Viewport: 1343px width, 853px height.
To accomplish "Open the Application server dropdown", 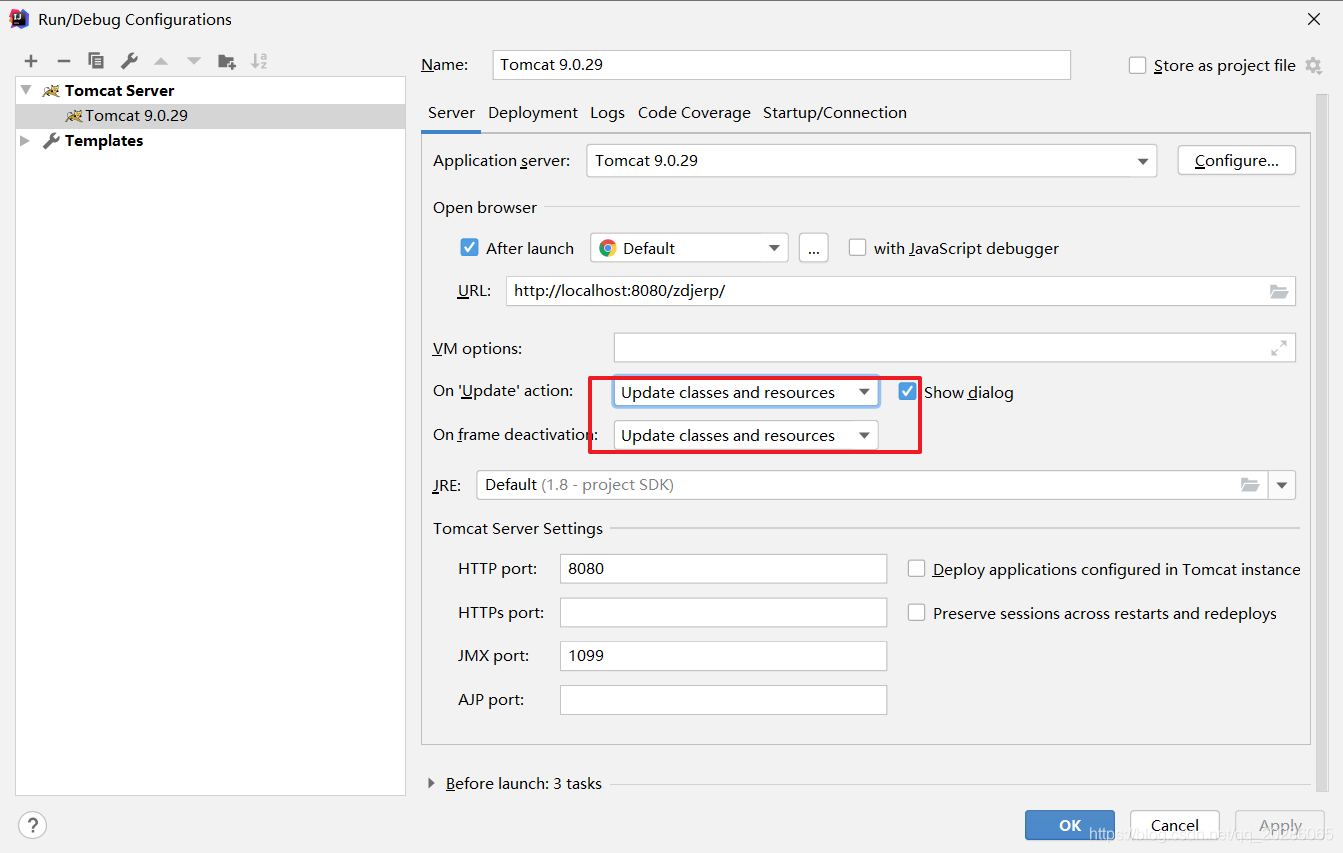I will 870,161.
